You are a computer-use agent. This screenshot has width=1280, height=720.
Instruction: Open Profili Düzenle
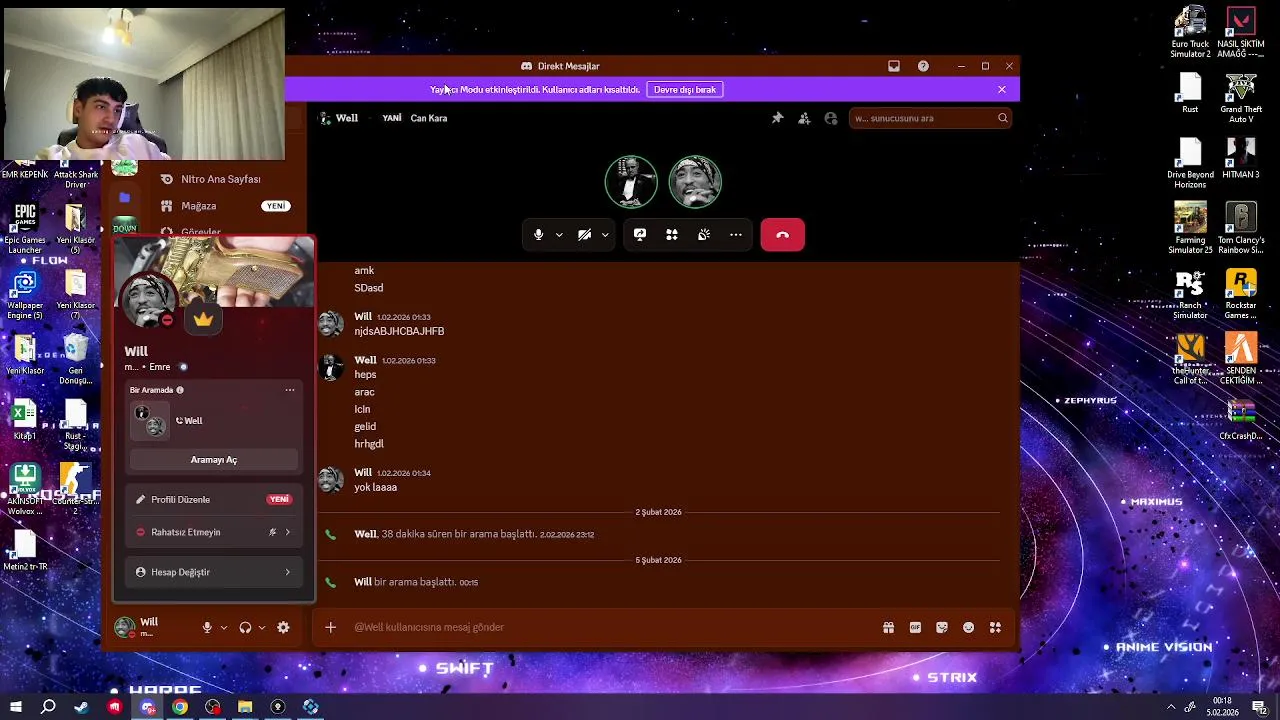[214, 499]
